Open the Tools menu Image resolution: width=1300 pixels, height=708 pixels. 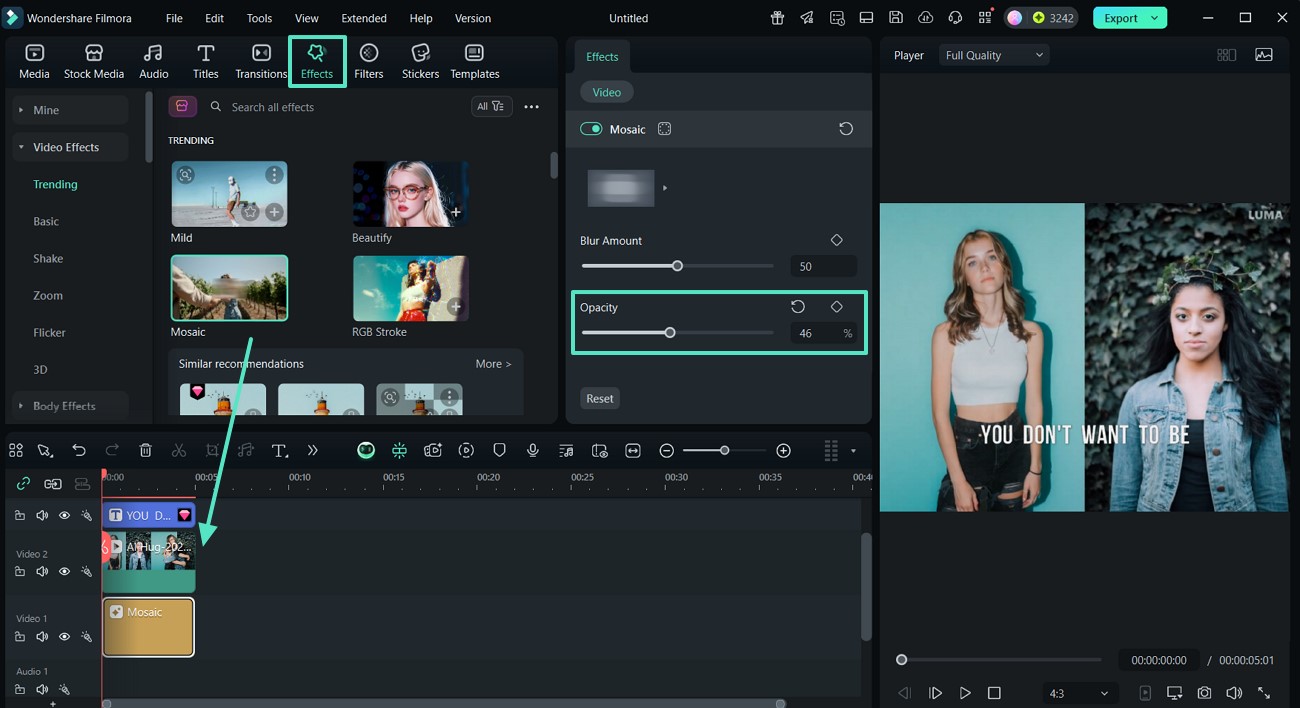point(259,18)
